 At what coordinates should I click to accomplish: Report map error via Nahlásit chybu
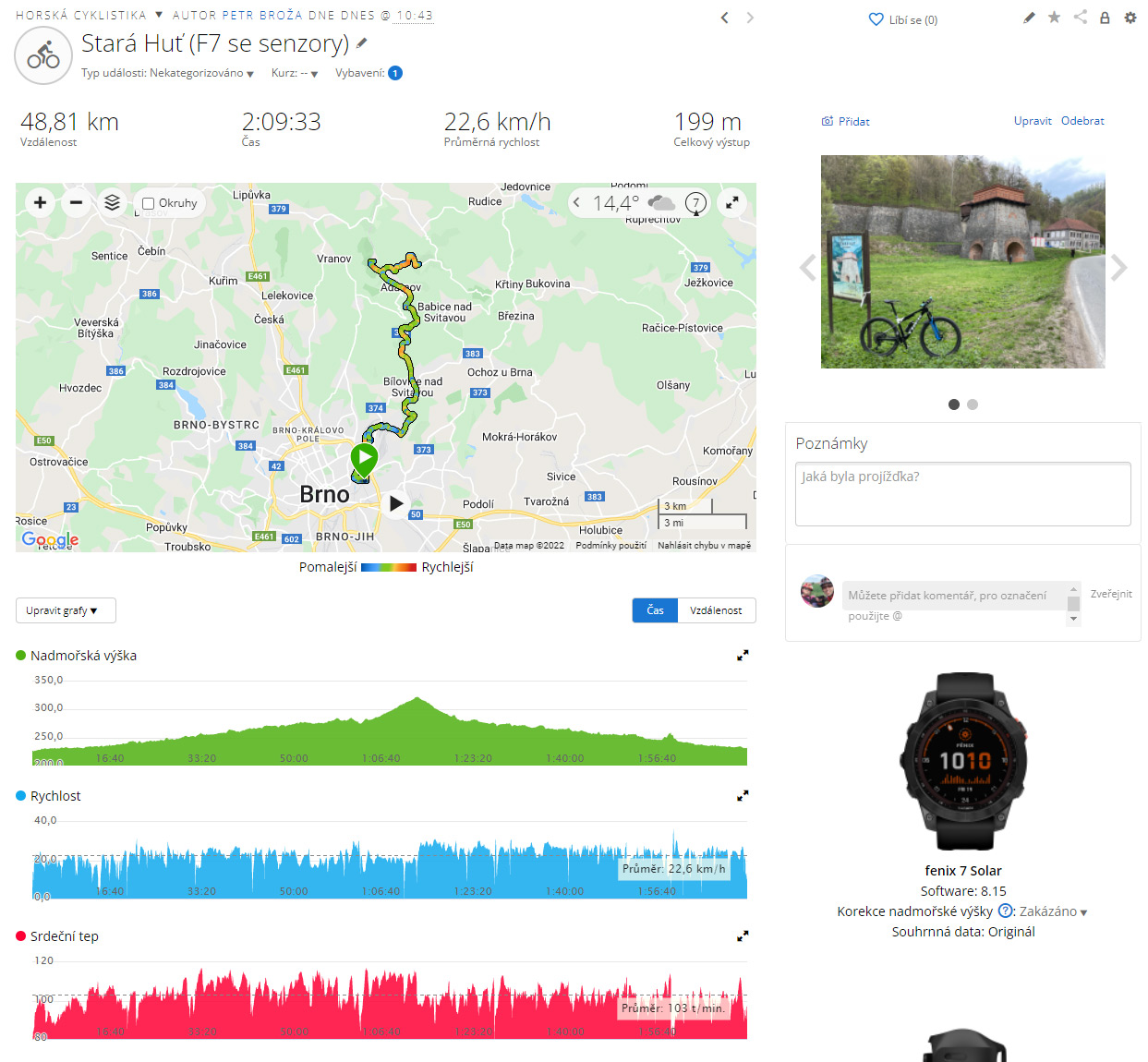coord(705,546)
